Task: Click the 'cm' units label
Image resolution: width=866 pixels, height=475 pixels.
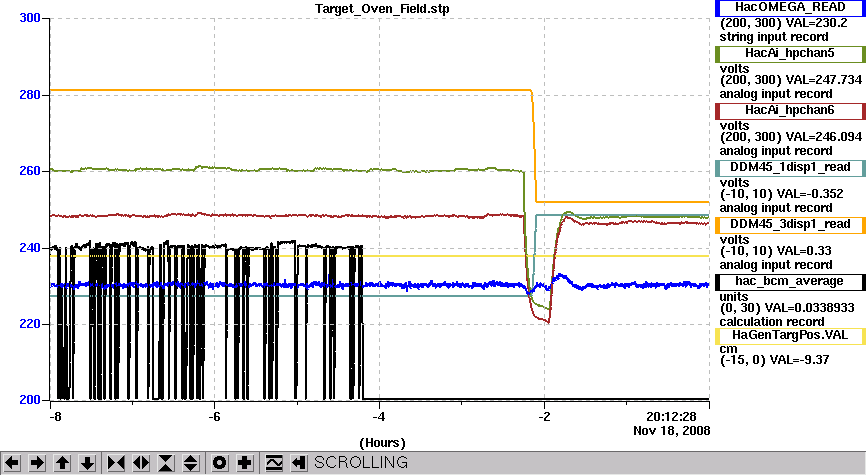Action: 728,349
